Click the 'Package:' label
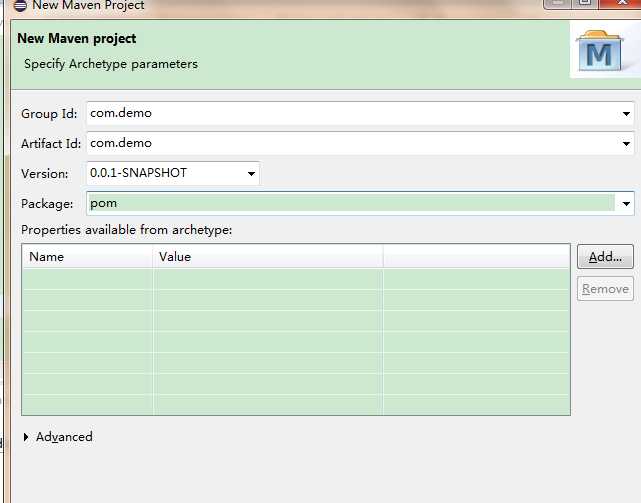 click(47, 204)
